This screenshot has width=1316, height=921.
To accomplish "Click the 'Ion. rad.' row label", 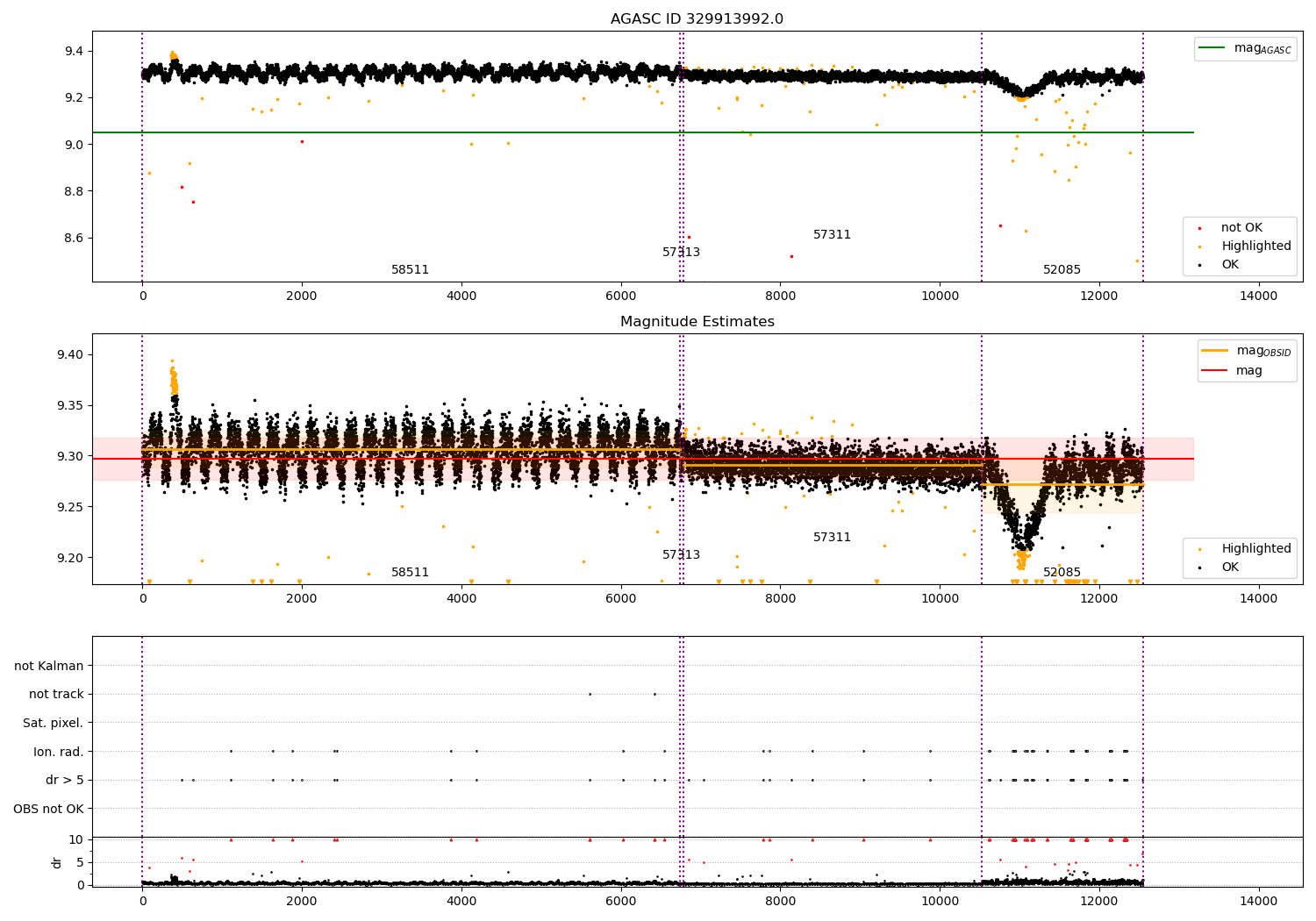I will pos(59,752).
